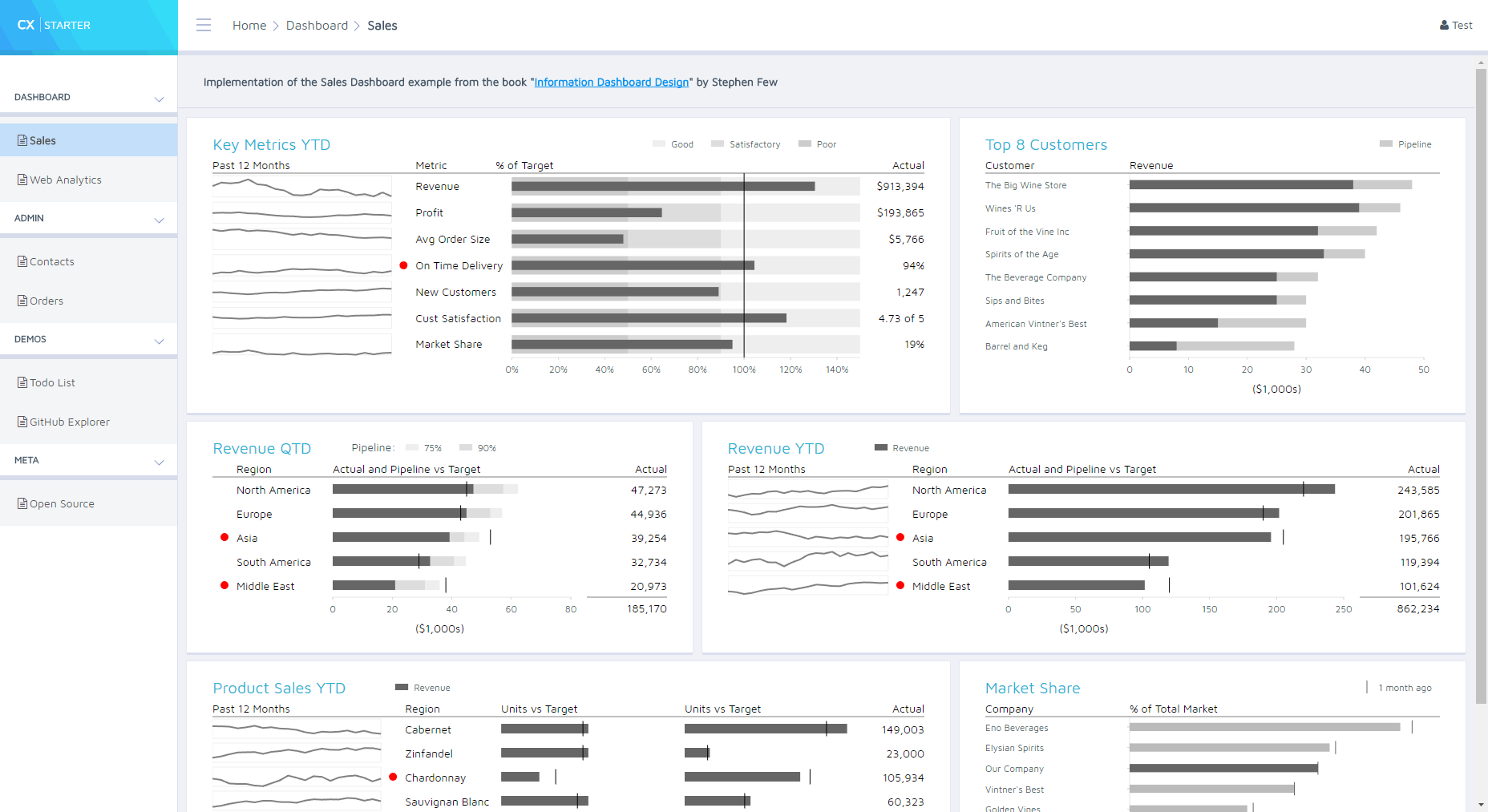Open Web Analytics in the sidebar

click(88, 180)
